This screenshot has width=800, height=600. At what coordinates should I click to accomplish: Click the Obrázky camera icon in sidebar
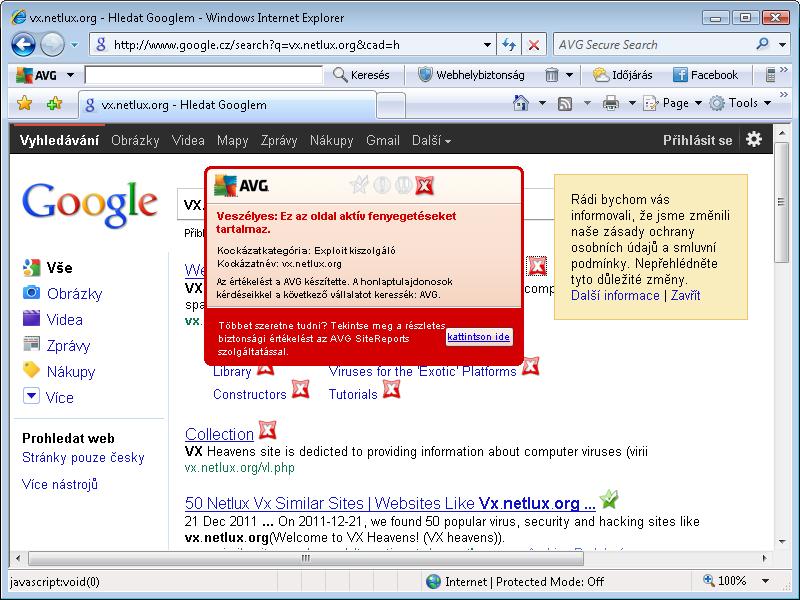click(31, 292)
